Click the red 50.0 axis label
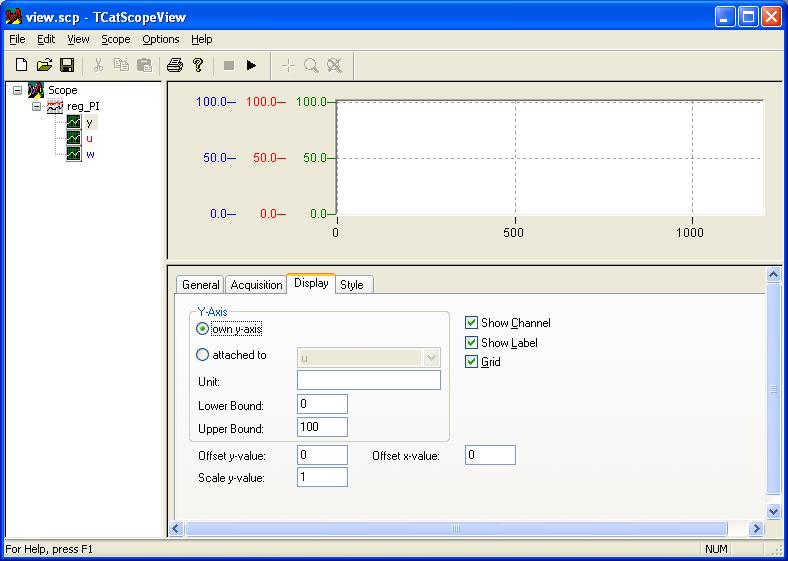The height and width of the screenshot is (561, 788). pyautogui.click(x=265, y=158)
